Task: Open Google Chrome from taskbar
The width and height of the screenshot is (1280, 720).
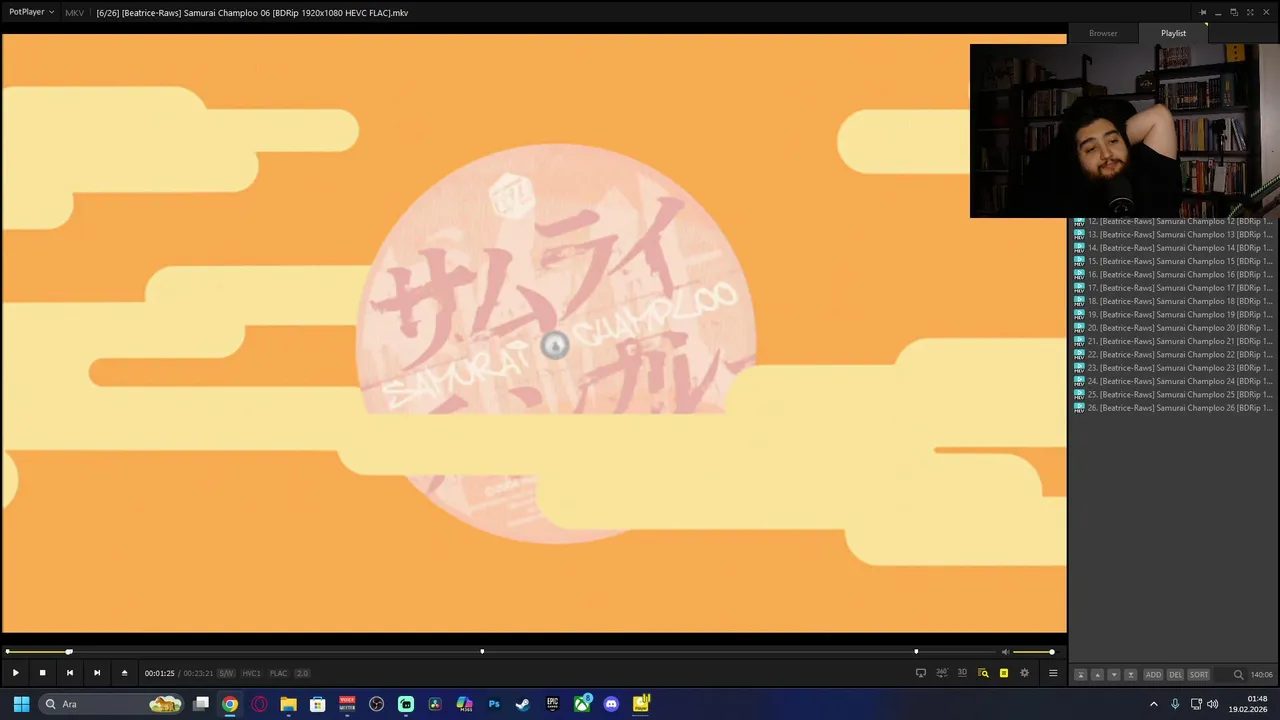Action: (230, 704)
